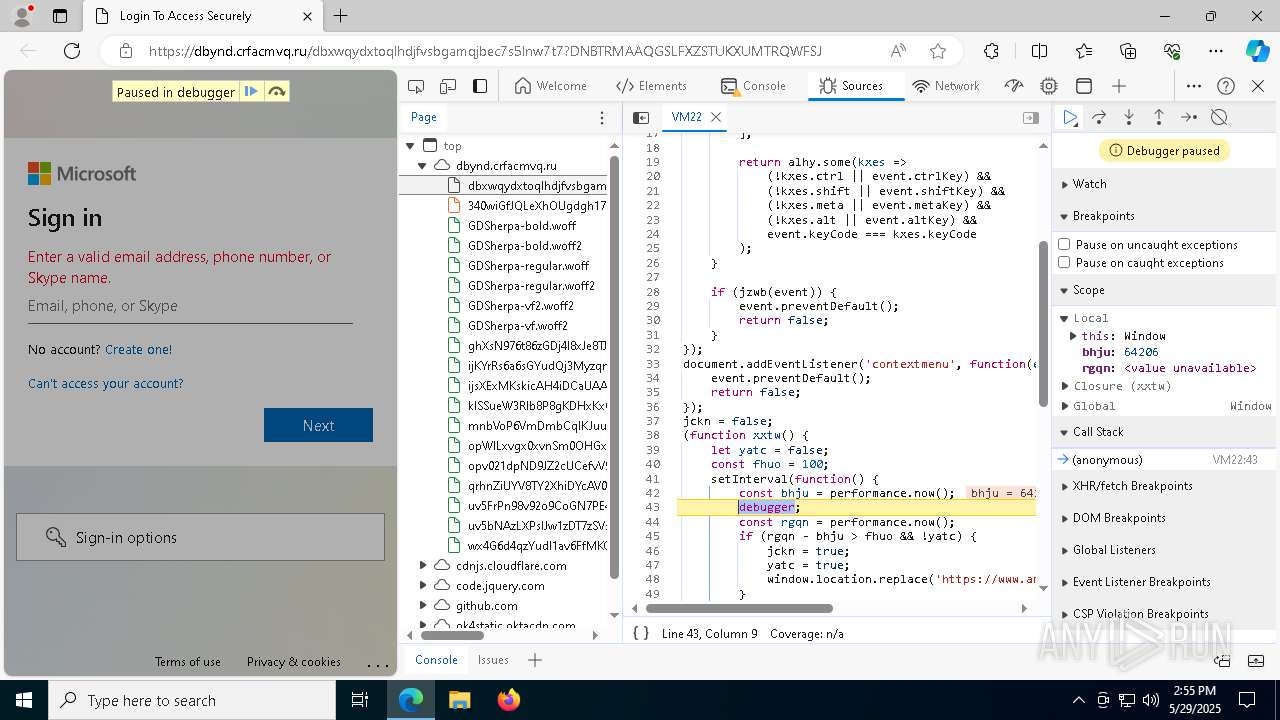
Task: Click the Email, phone, or Skype field
Action: coord(190,306)
